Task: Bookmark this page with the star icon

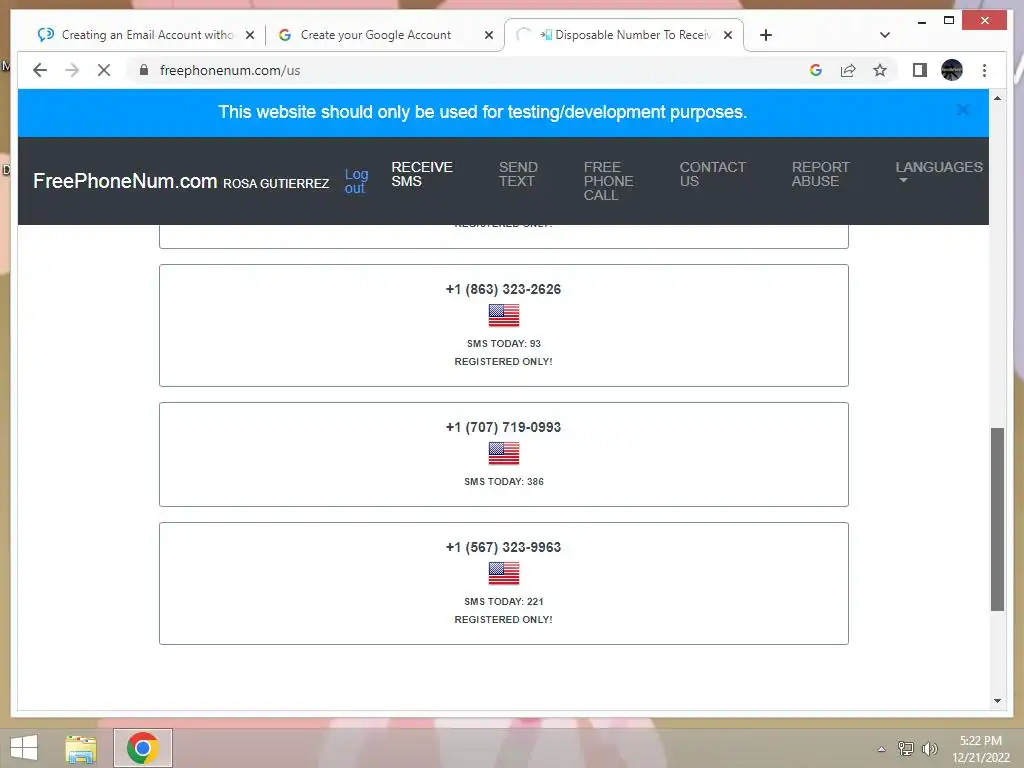Action: [880, 70]
